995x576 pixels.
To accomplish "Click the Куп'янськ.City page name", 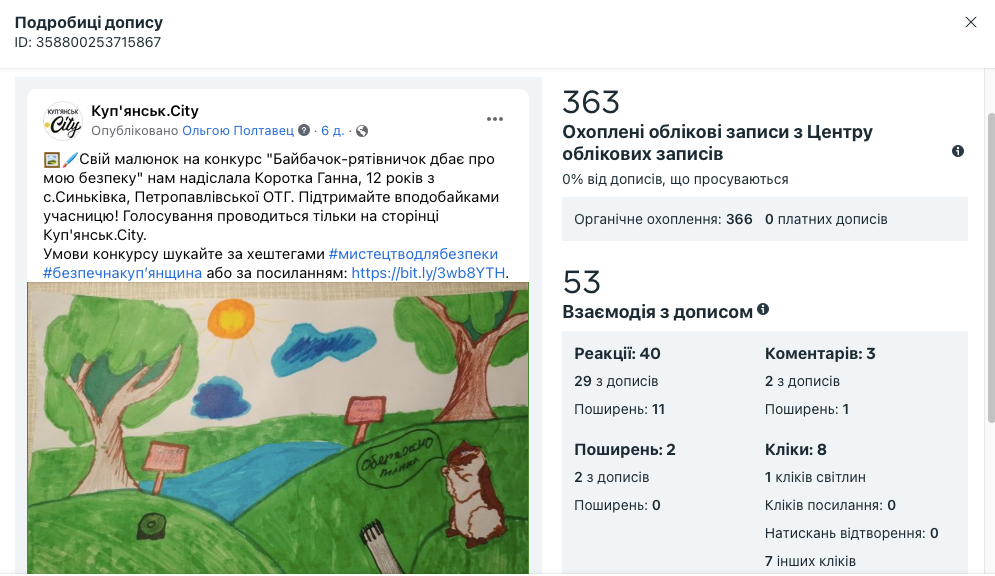I will click(145, 111).
